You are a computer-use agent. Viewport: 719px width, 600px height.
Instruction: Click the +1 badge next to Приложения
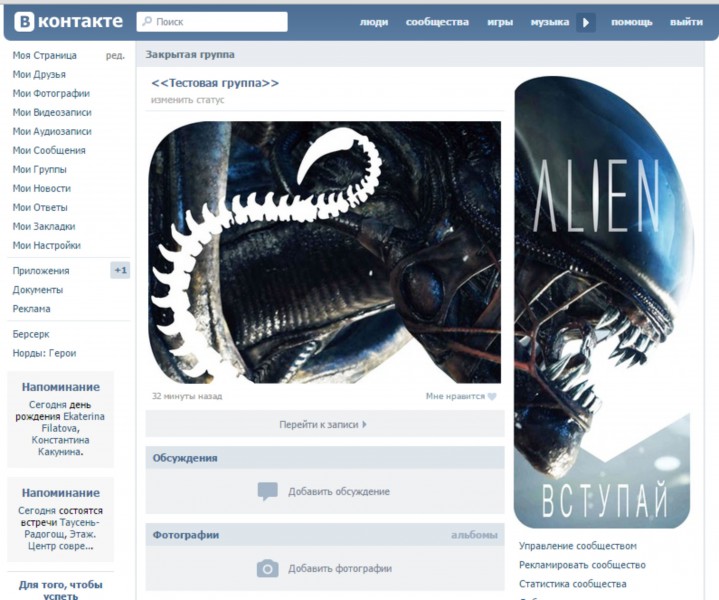click(120, 271)
